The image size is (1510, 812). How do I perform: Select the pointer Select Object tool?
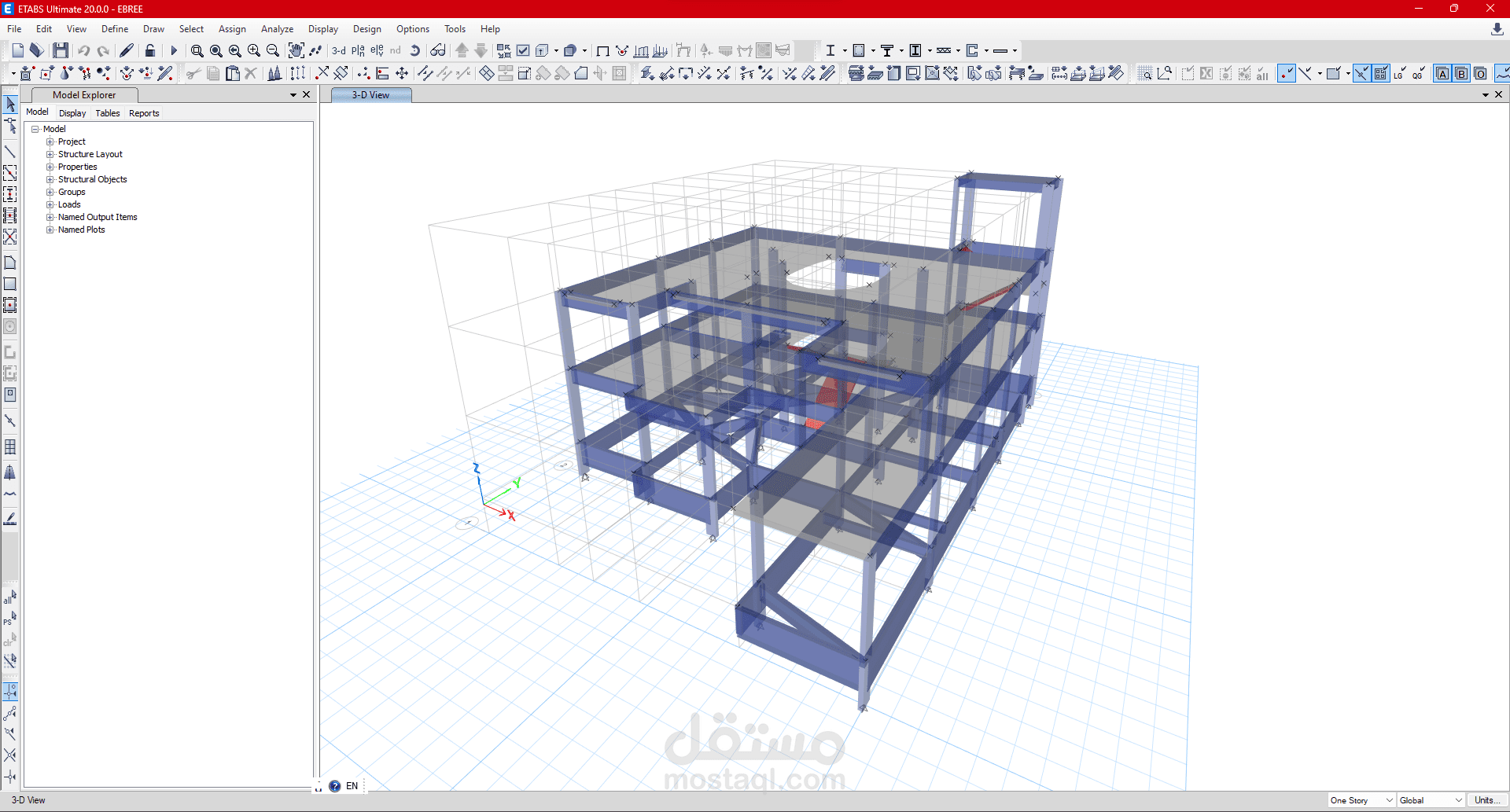[10, 104]
